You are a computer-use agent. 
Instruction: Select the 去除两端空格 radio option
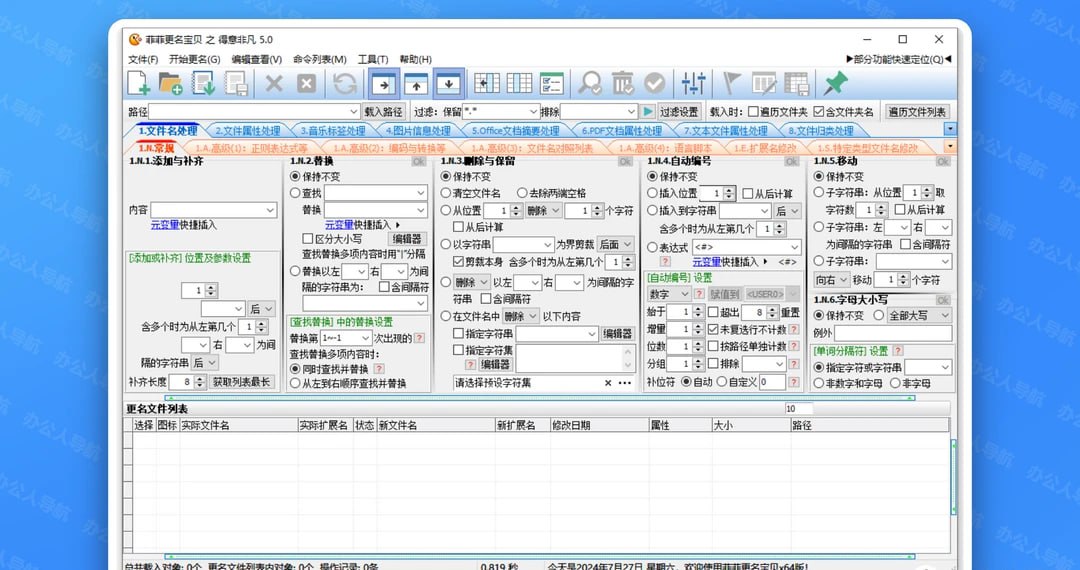[x=522, y=193]
